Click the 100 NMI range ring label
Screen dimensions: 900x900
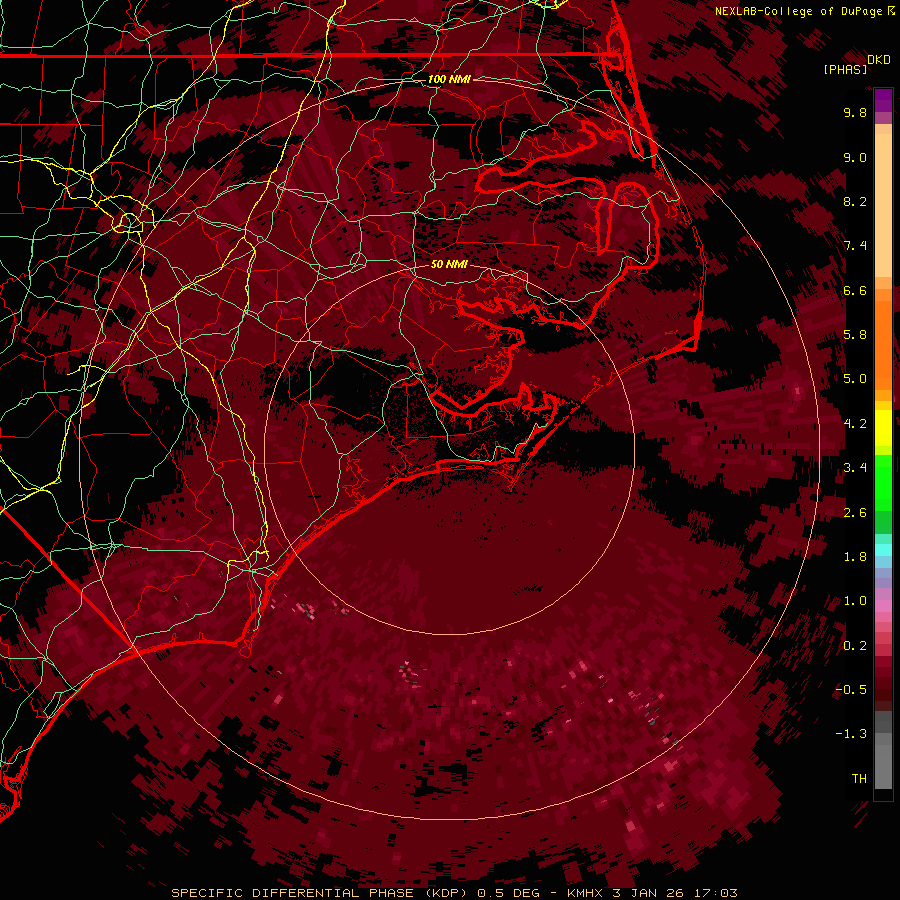click(x=449, y=79)
